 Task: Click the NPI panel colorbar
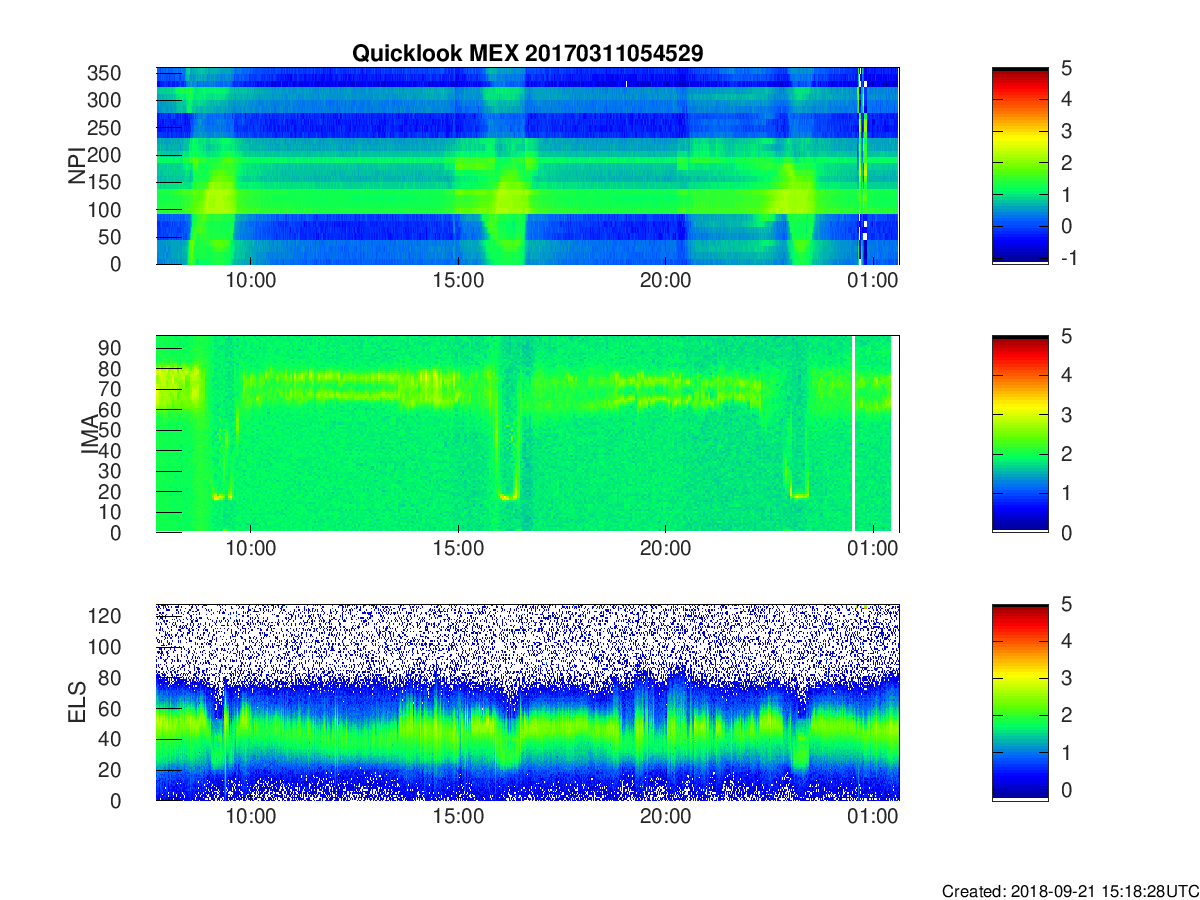click(1020, 166)
